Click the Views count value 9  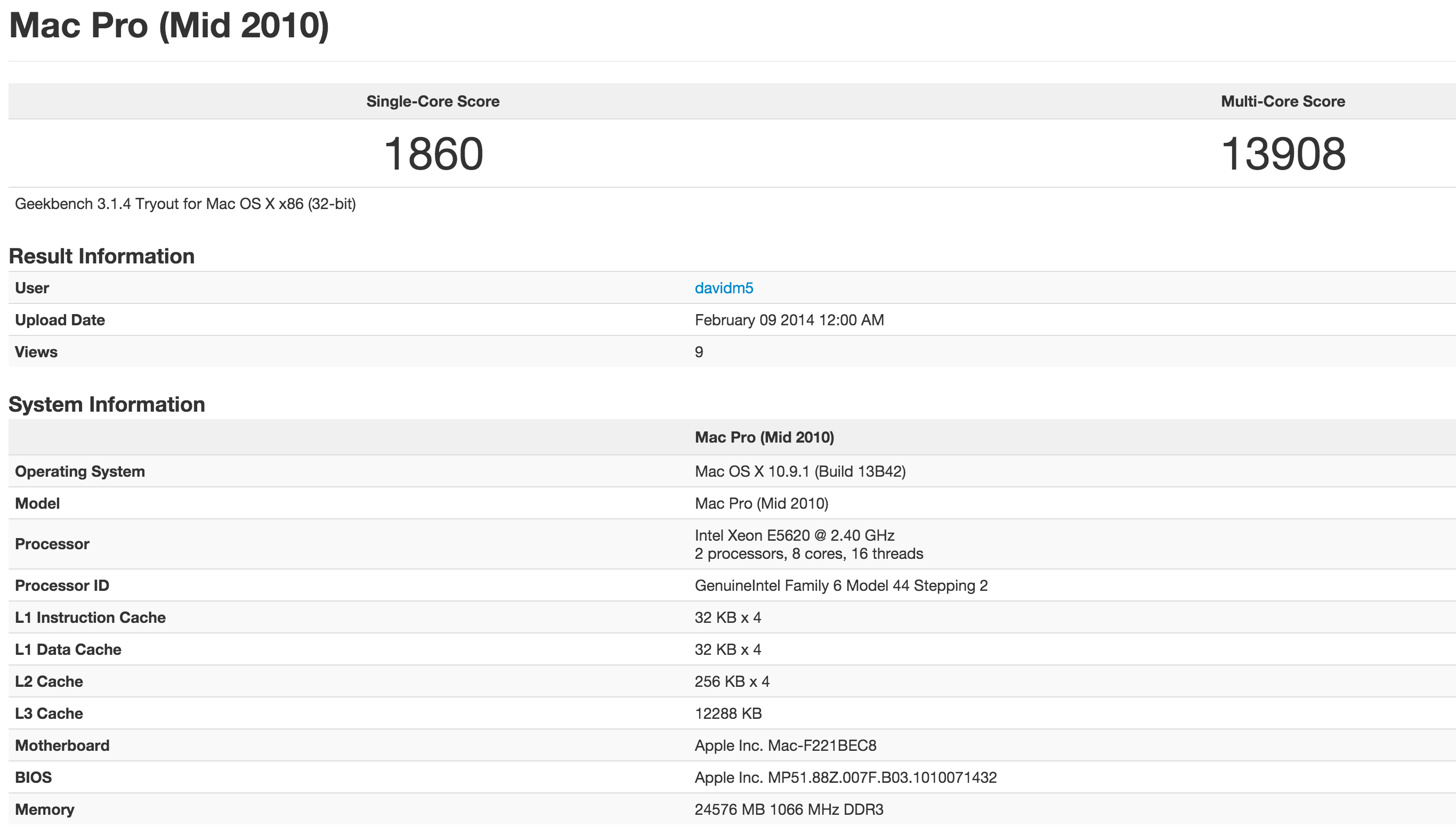(x=699, y=352)
